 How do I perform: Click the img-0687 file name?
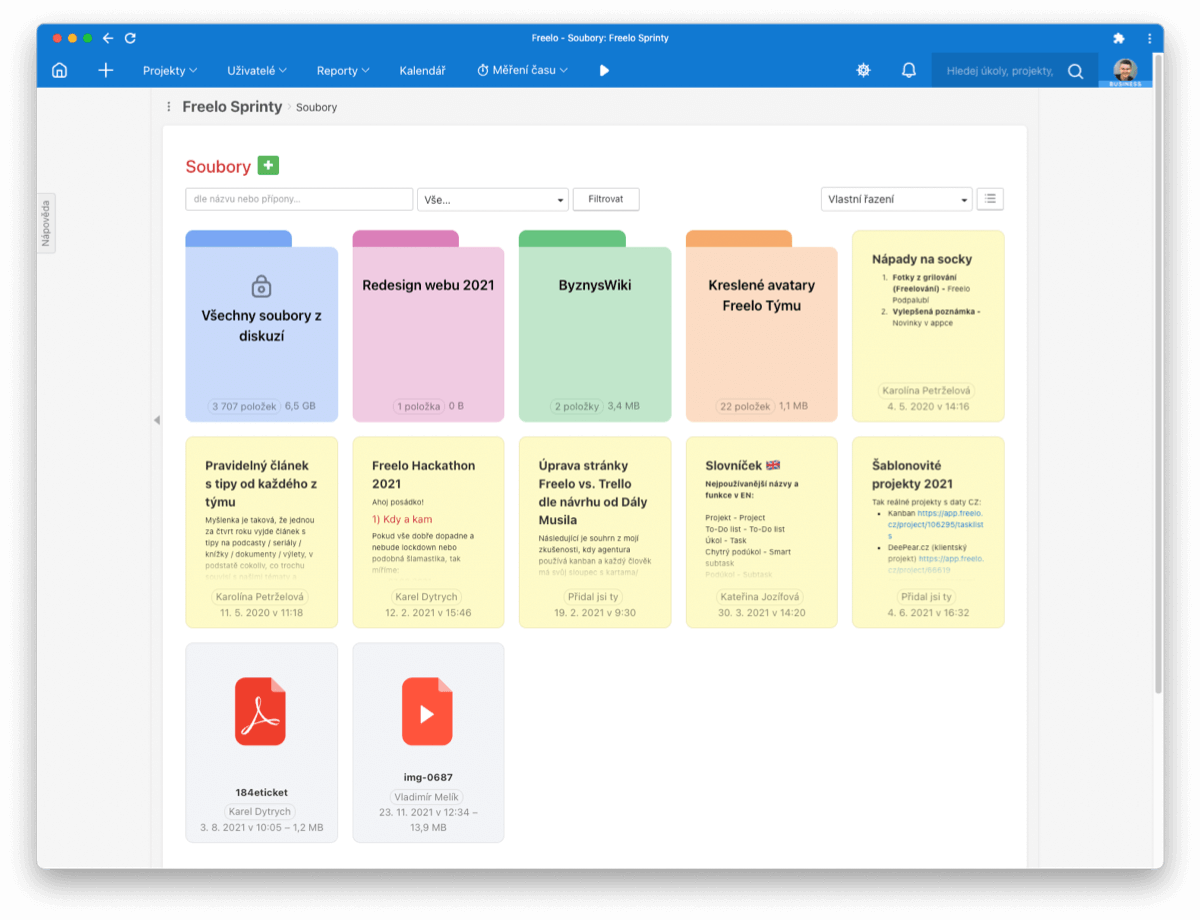[428, 777]
